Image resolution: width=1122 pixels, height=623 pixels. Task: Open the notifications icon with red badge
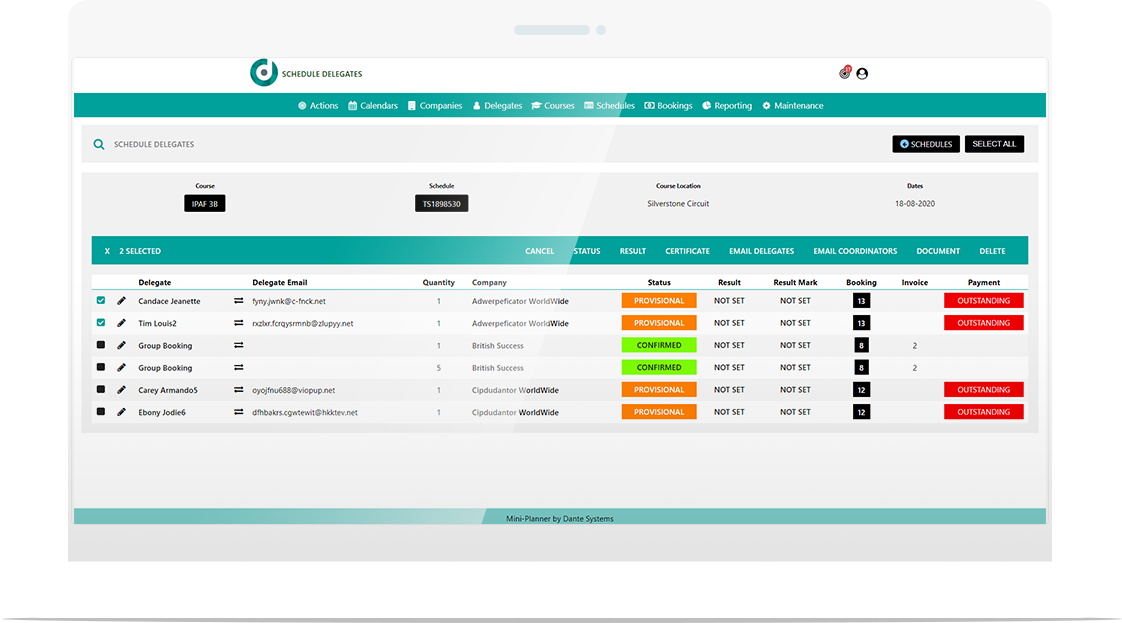(x=845, y=73)
